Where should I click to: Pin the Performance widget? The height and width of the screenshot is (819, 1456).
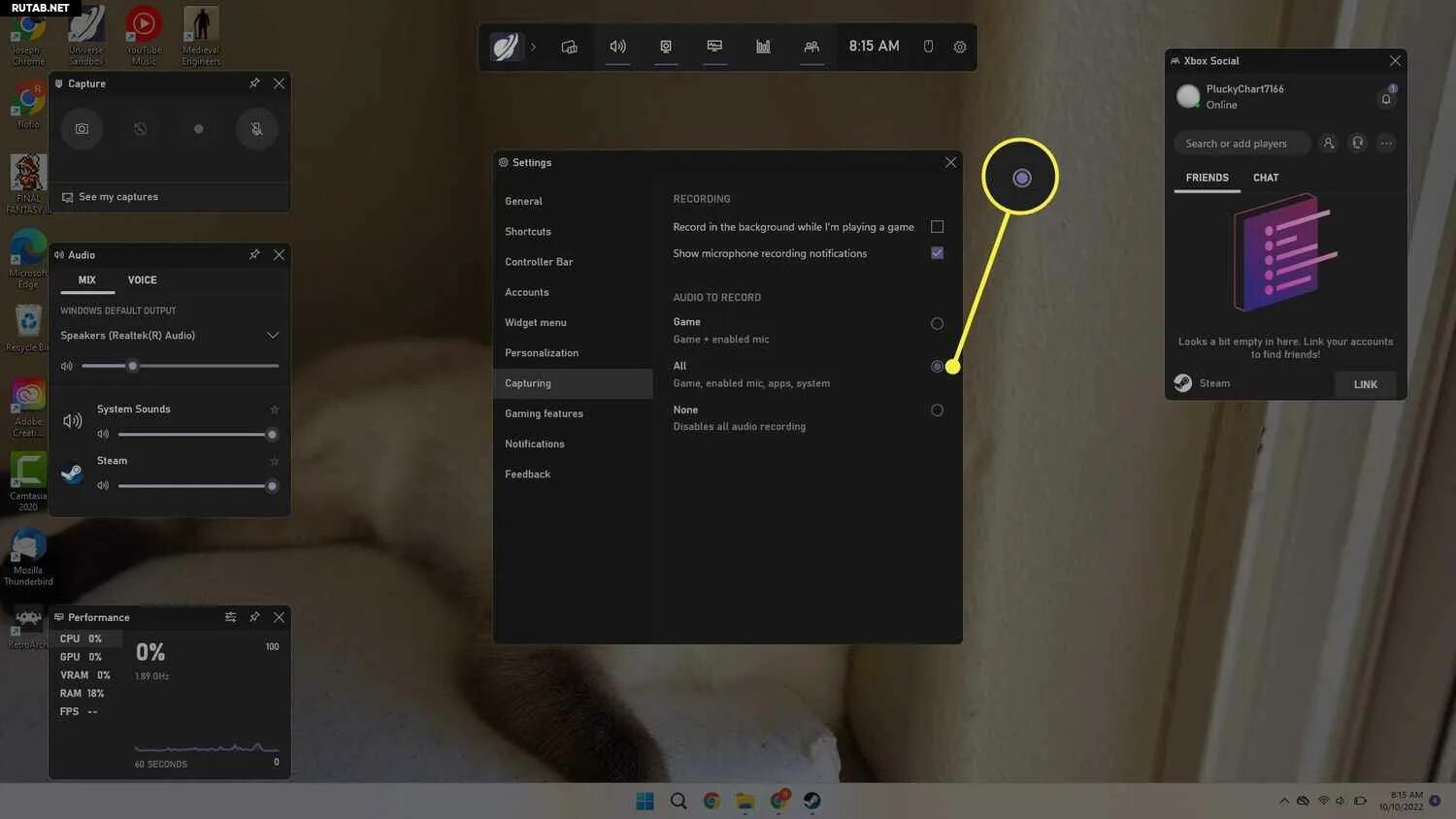coord(254,617)
